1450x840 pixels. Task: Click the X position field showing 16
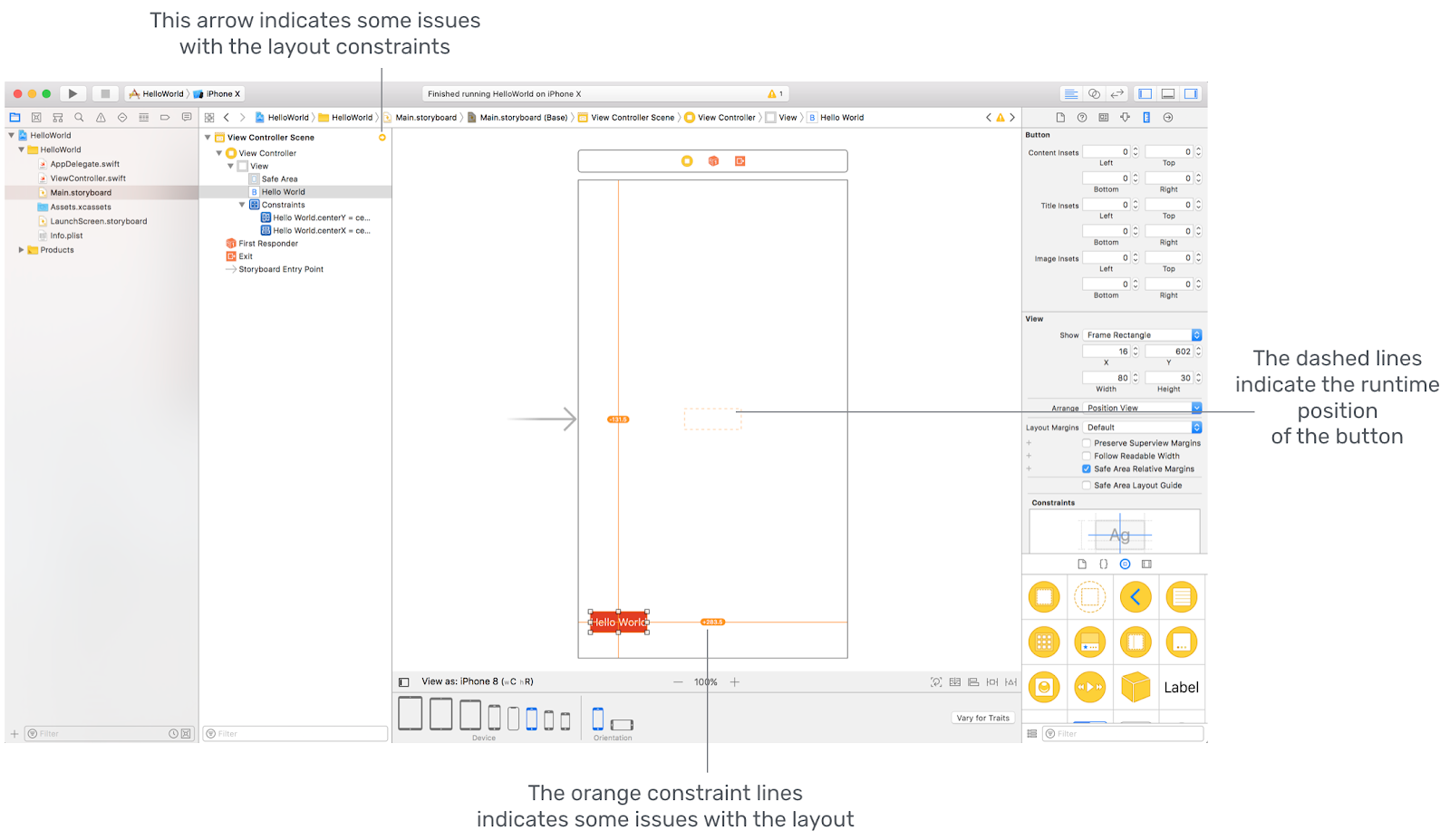click(x=1106, y=352)
